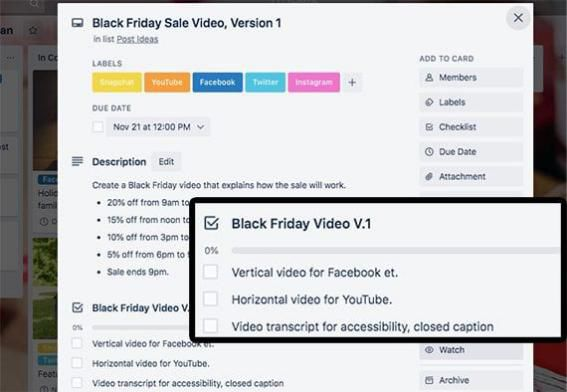The image size is (567, 392).
Task: Tick Video transcript checkbox in zoomed box
Action: coord(210,326)
